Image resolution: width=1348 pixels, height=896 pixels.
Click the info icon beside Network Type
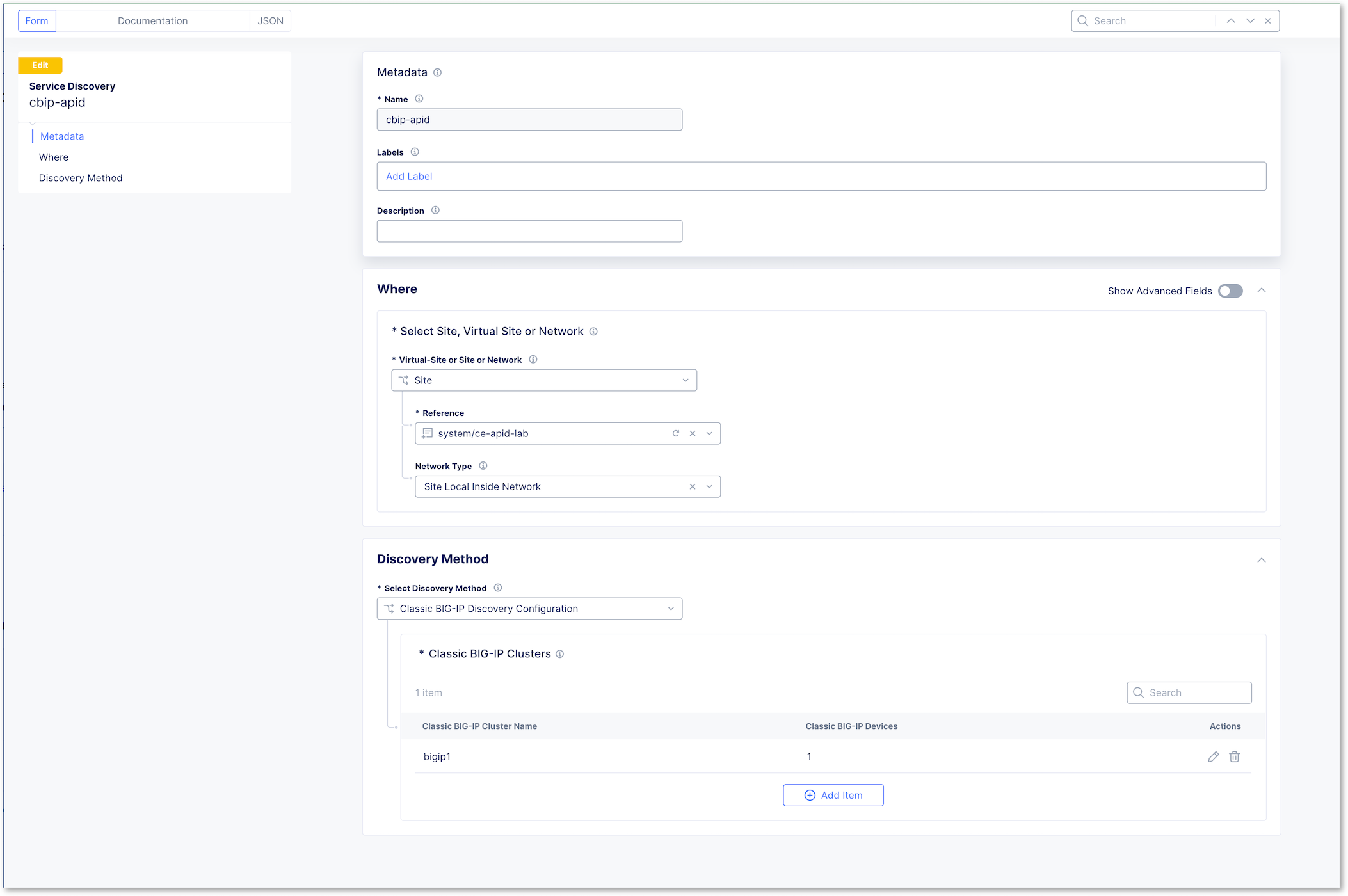(x=483, y=465)
